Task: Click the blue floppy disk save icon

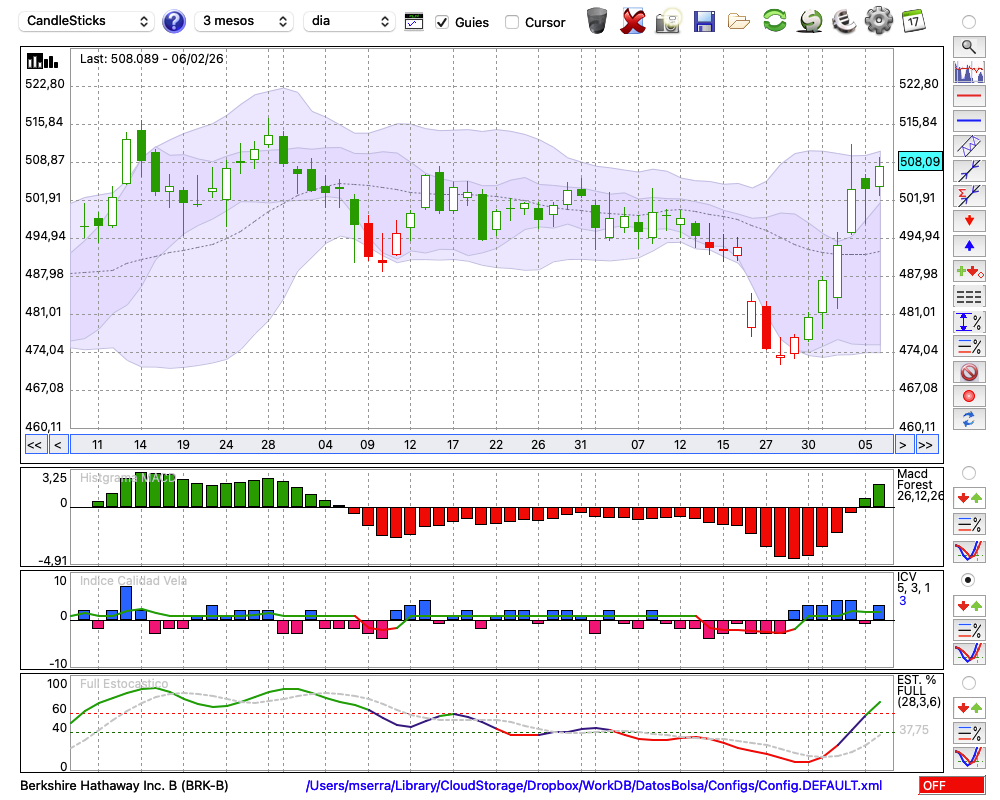Action: (704, 20)
